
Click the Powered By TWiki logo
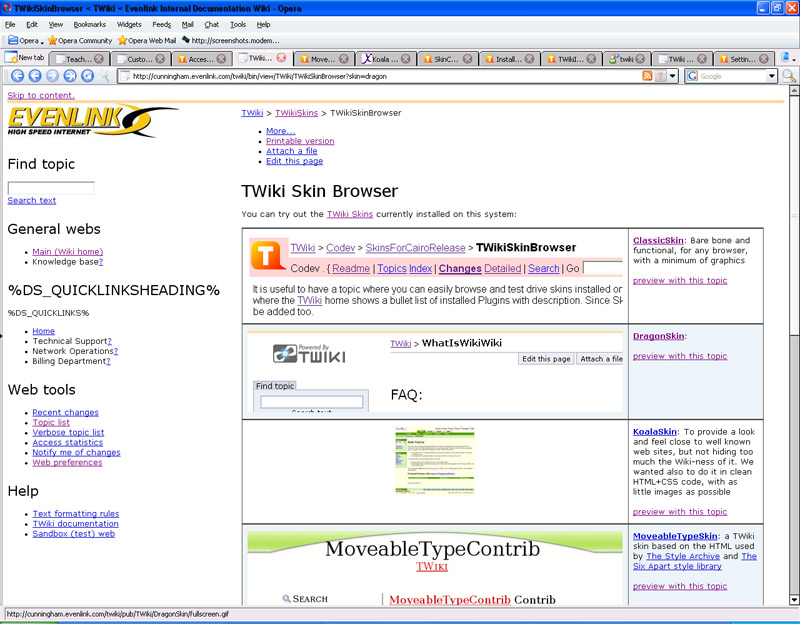tap(309, 353)
